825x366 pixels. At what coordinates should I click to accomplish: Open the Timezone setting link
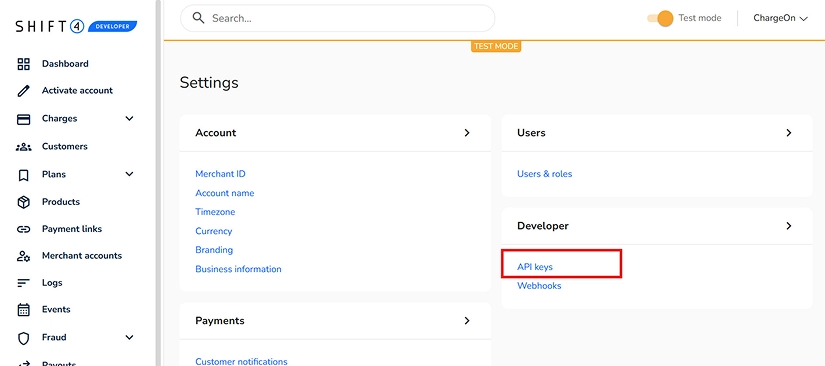[x=215, y=212]
